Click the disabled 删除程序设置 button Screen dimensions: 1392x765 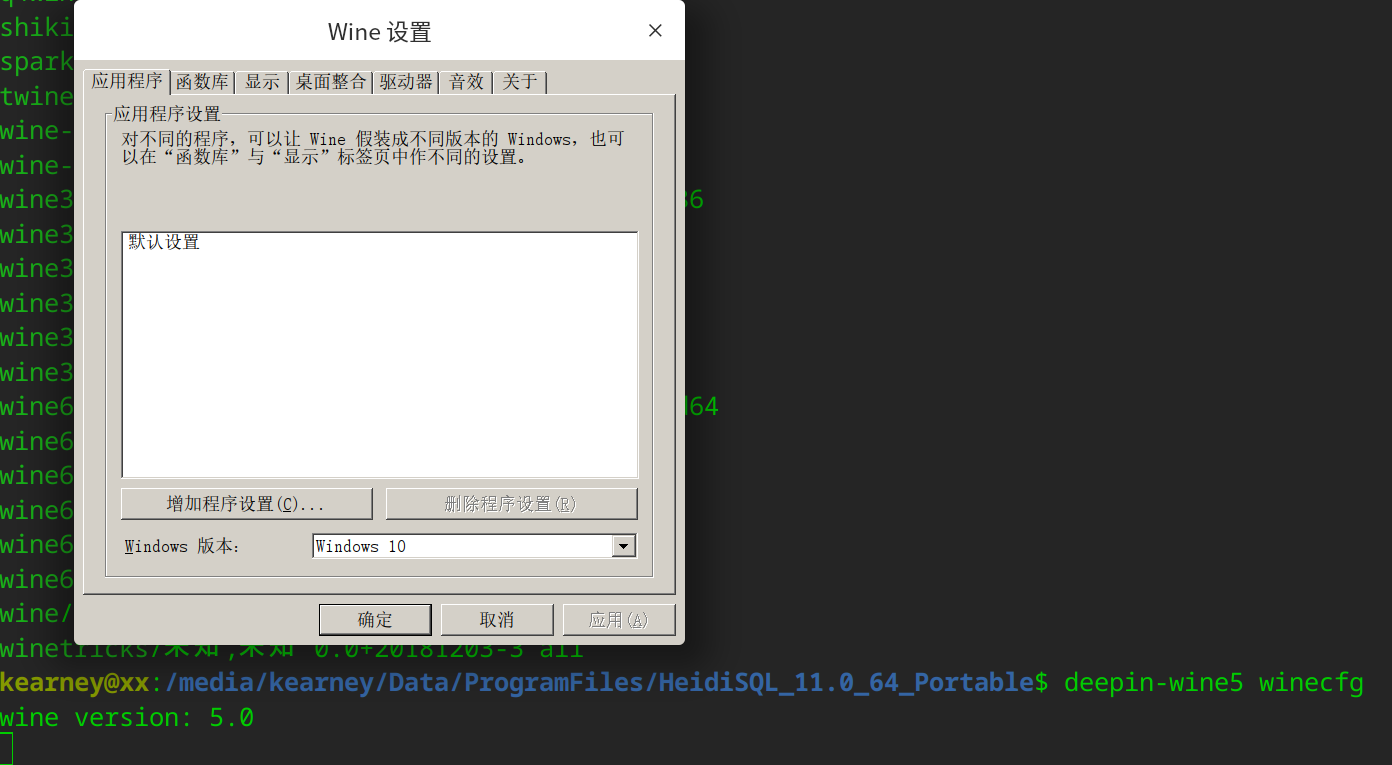(x=511, y=503)
